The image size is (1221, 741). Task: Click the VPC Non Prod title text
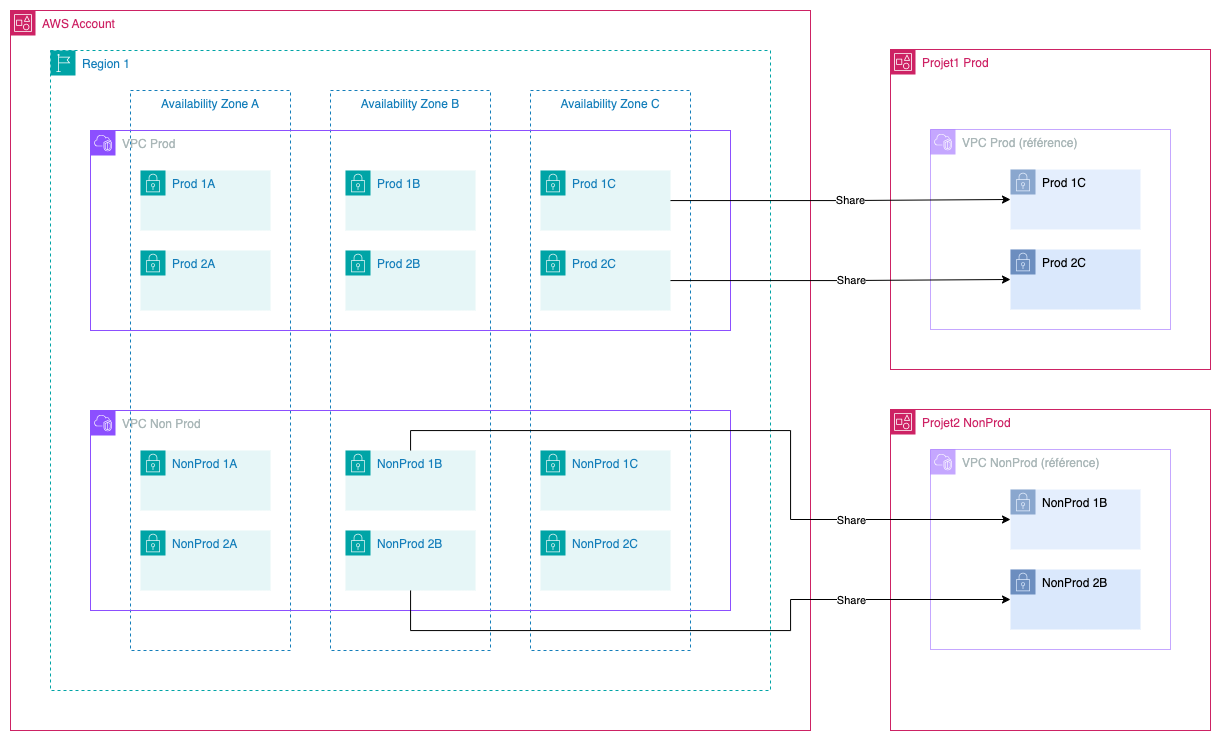(x=161, y=424)
